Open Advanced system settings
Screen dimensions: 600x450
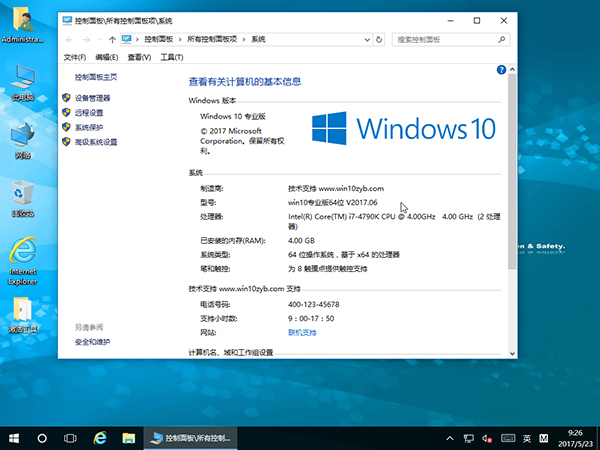pos(95,143)
